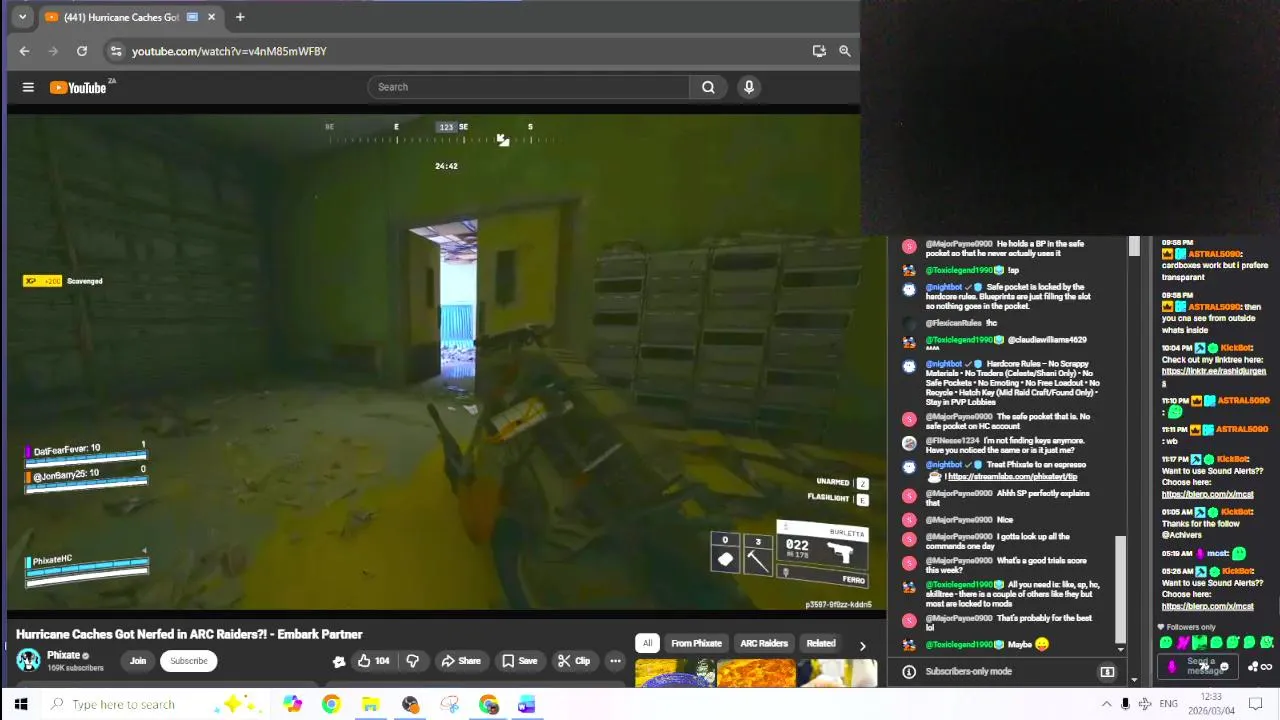This screenshot has height=720, width=1280.
Task: Open the Phixate channel name link
Action: coord(63,655)
